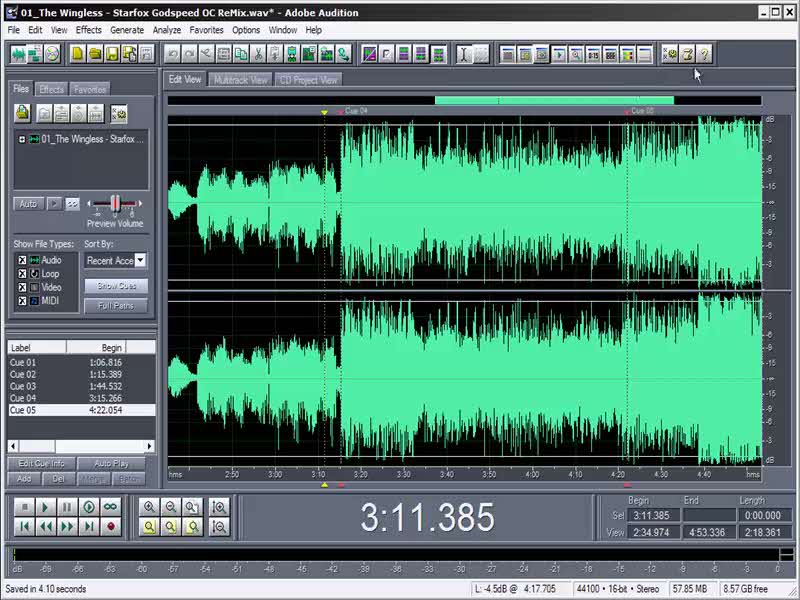Disable the MIDI file type checkbox

[22, 300]
